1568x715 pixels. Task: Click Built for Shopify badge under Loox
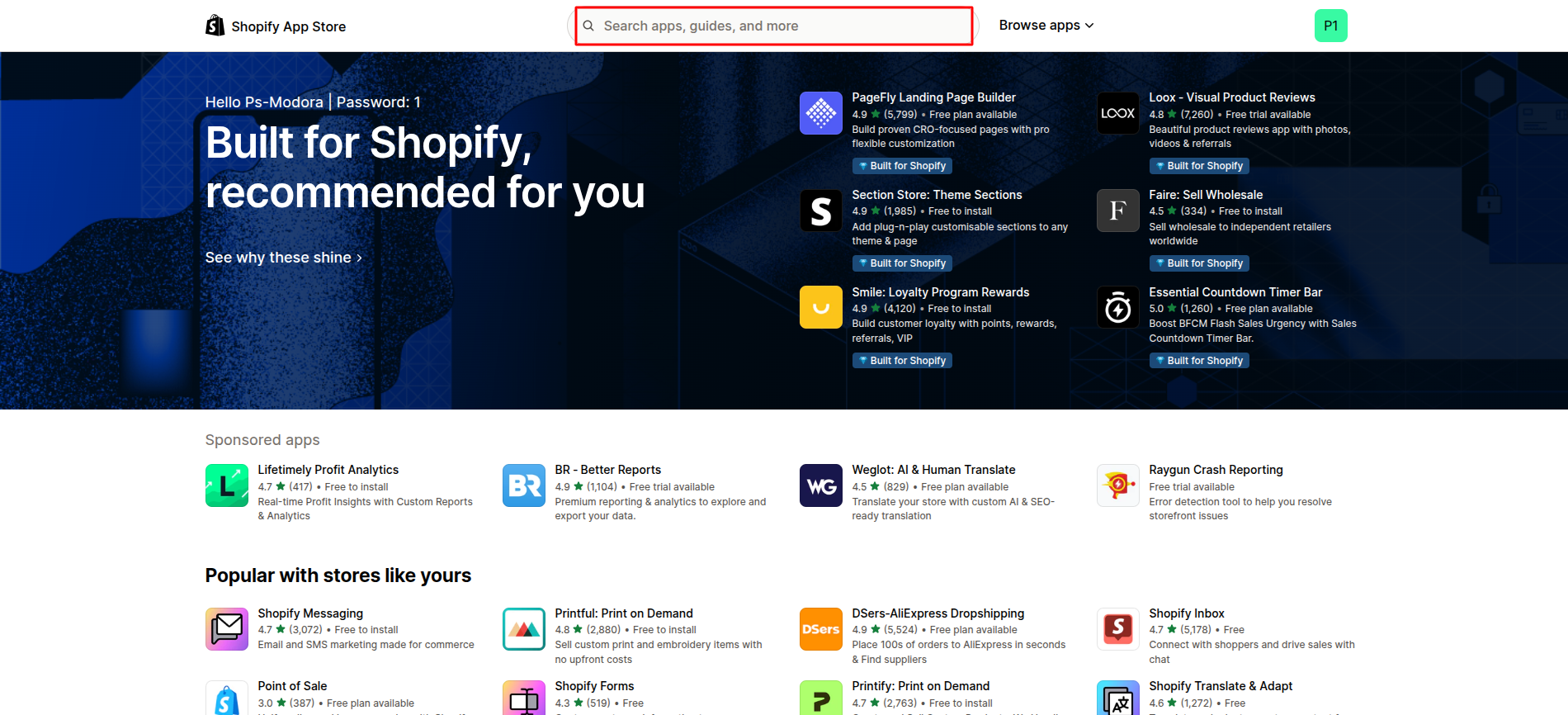[x=1199, y=166]
